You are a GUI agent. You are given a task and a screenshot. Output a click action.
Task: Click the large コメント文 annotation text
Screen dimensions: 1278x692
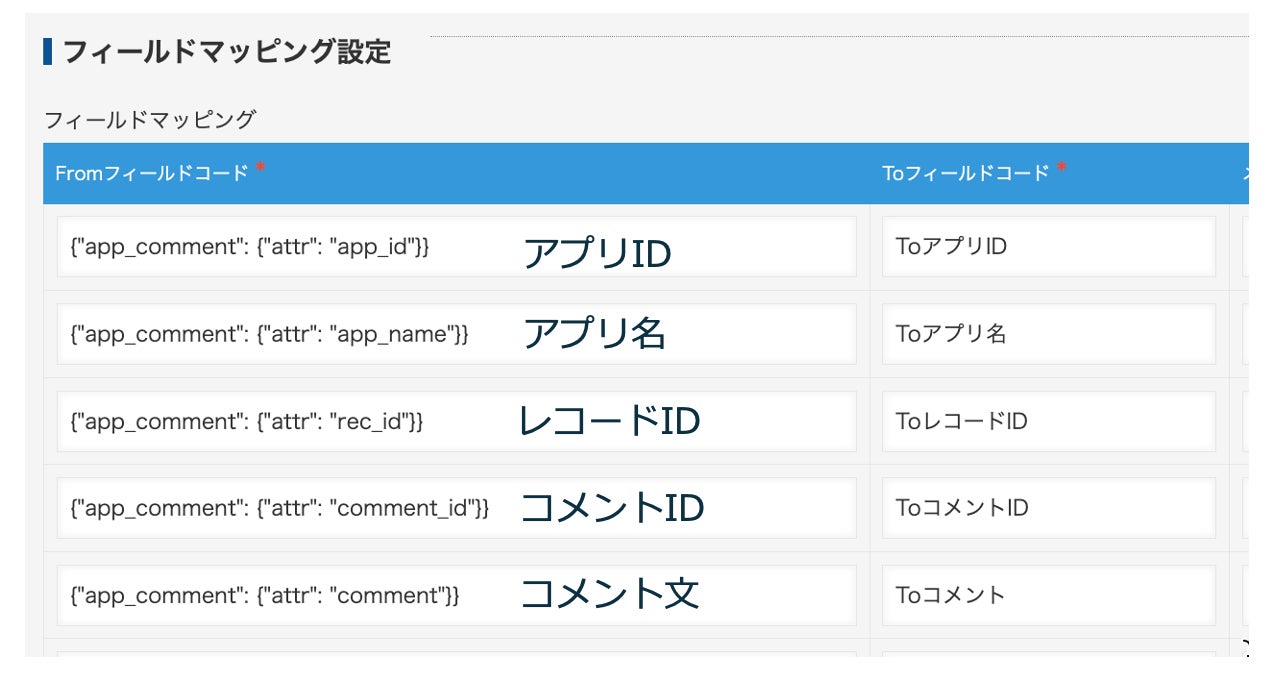coord(609,595)
